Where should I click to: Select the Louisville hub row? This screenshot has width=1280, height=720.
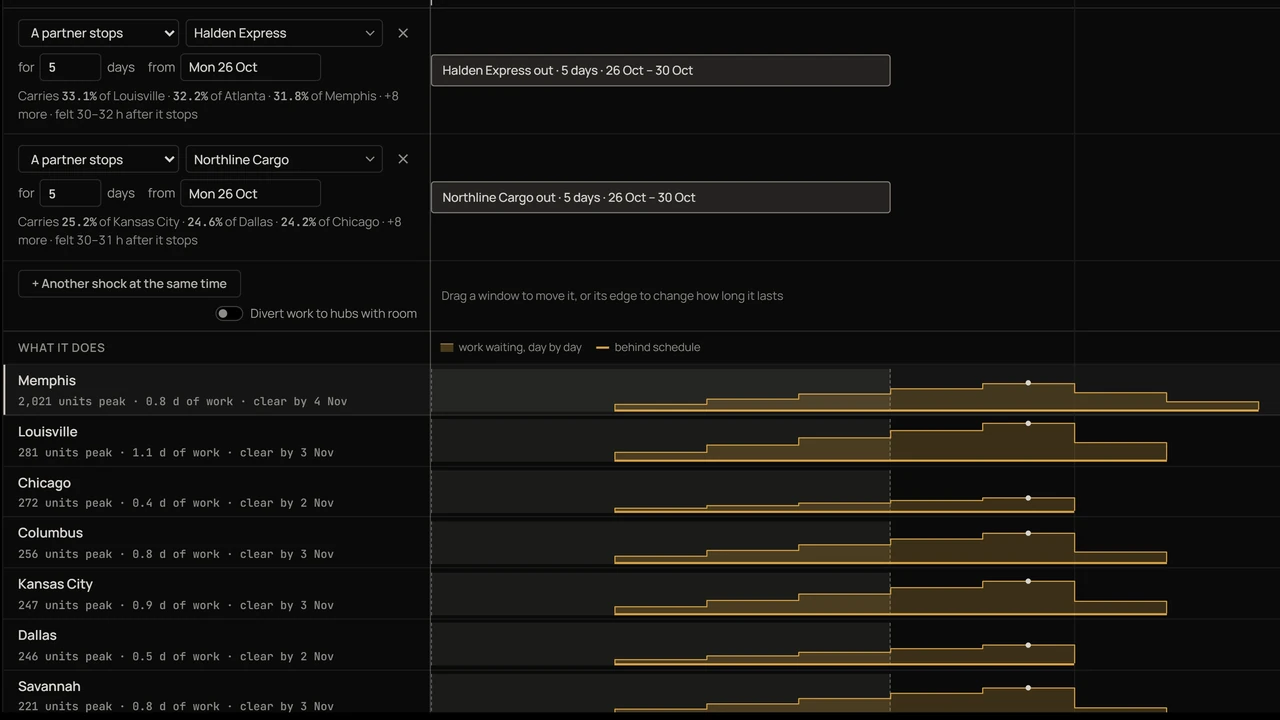(x=640, y=441)
